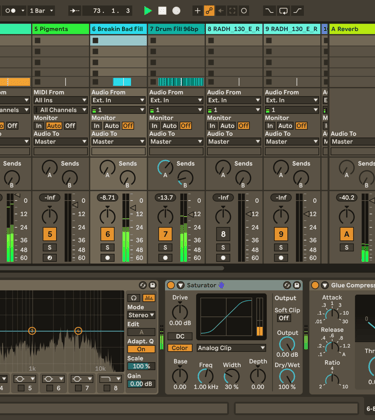Set Monitor to In on track 9
Viewport: 375px width, 420px height.
270,126
